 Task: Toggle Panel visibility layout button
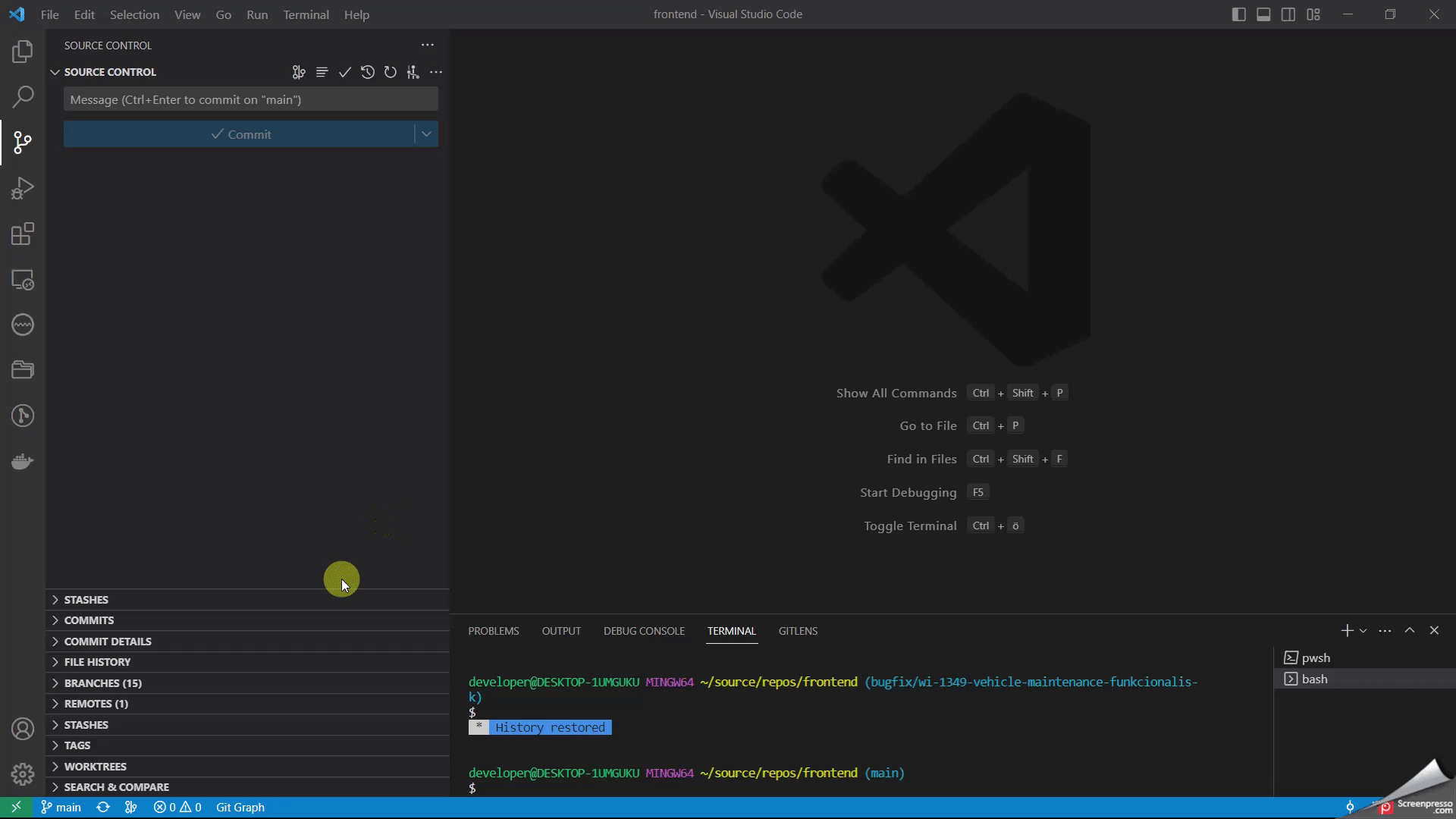coord(1263,14)
